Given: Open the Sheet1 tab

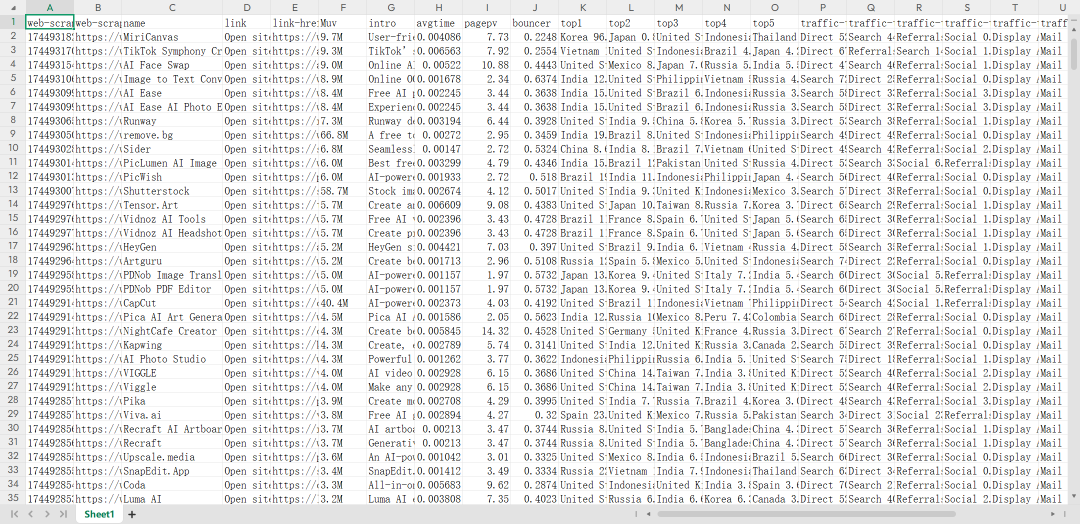Looking at the screenshot, I should 99,514.
